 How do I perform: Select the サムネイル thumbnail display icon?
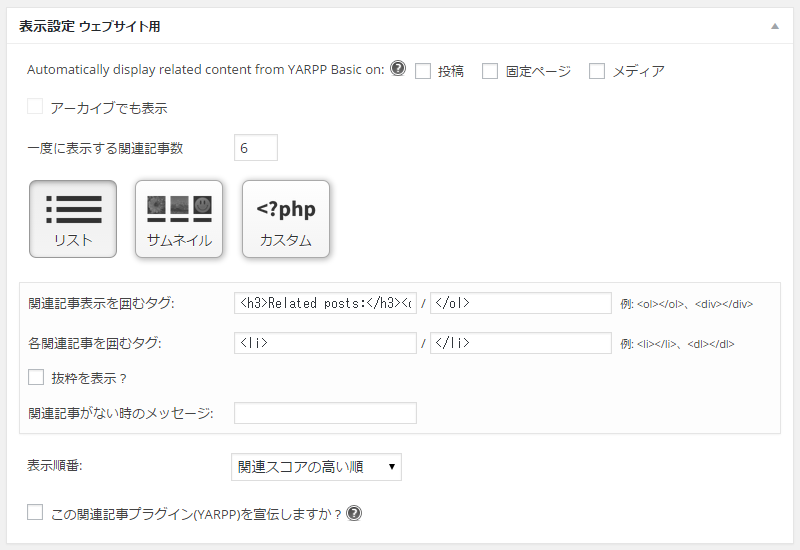[x=179, y=219]
